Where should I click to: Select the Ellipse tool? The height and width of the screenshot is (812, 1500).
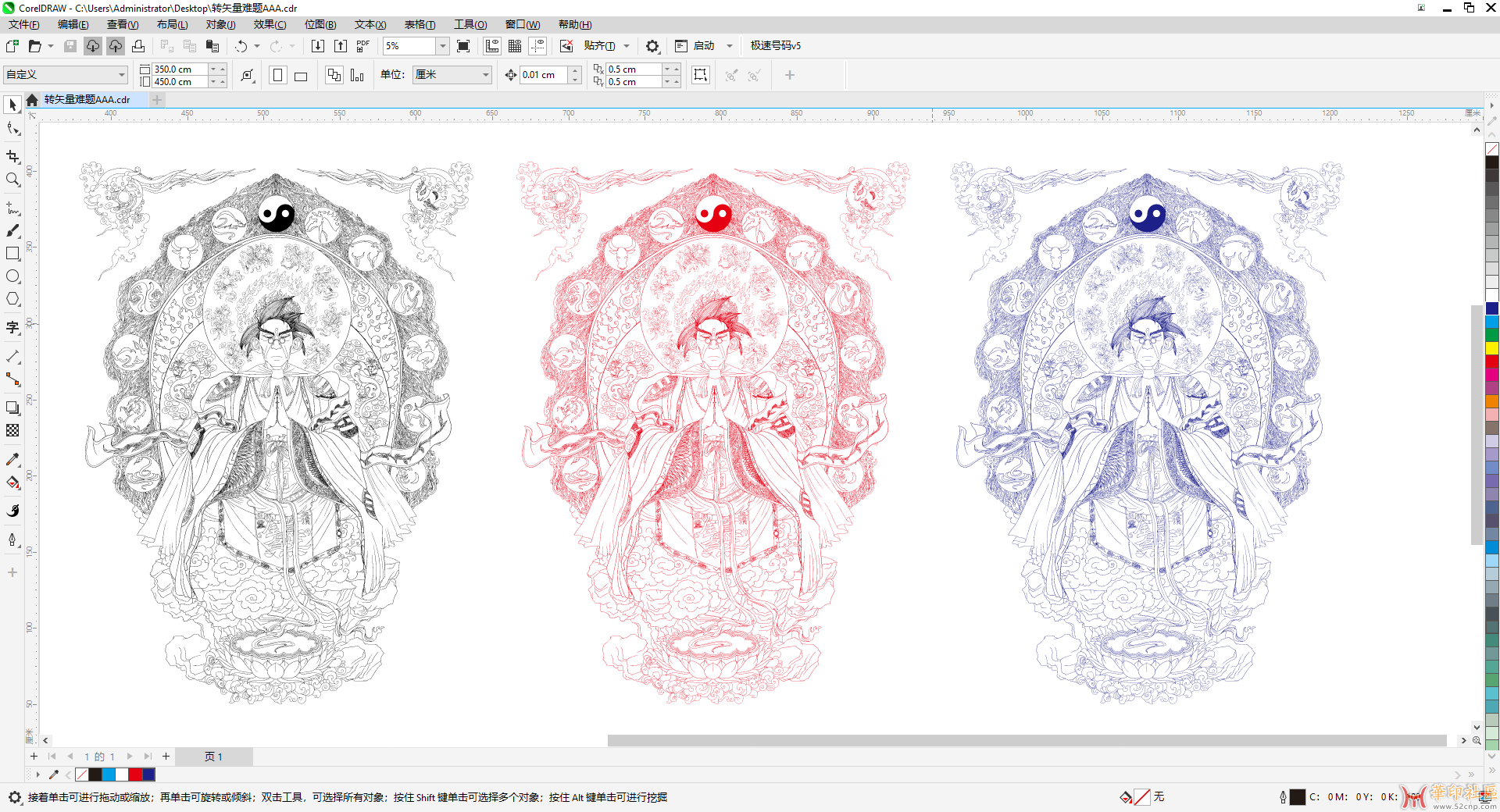point(12,276)
